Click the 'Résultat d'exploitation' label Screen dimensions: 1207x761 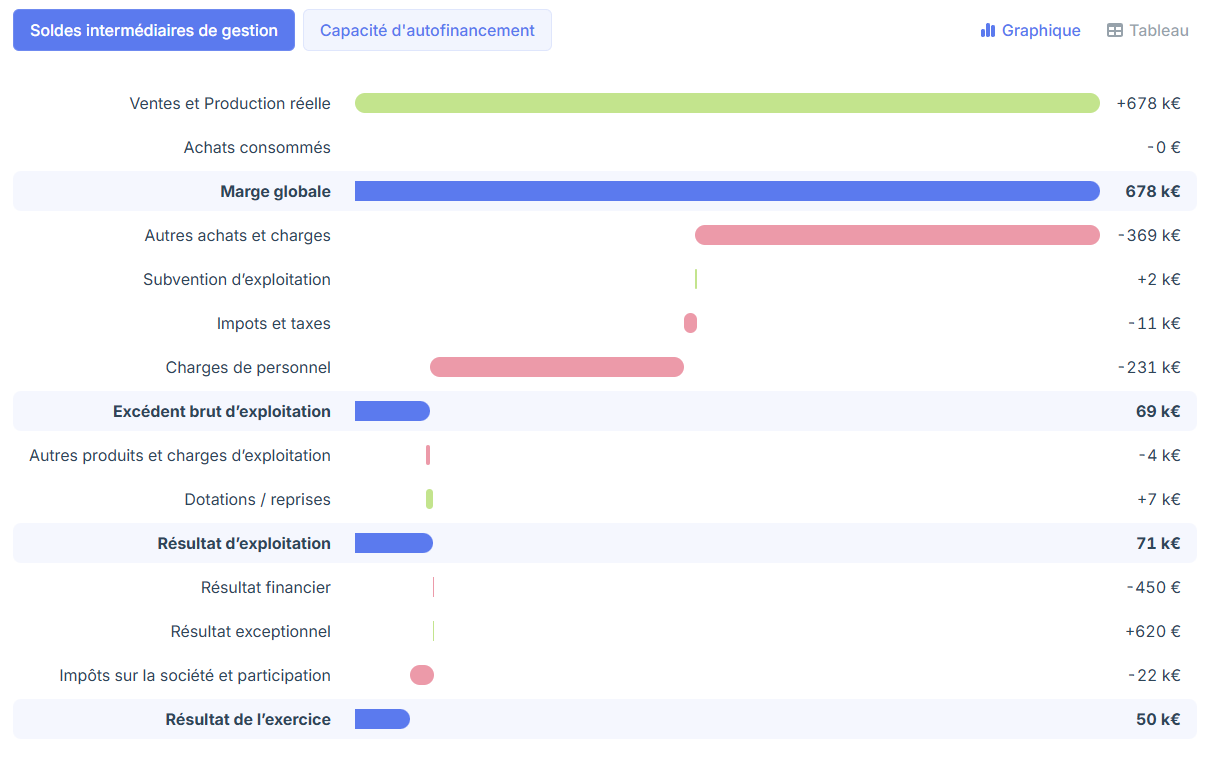pyautogui.click(x=244, y=543)
